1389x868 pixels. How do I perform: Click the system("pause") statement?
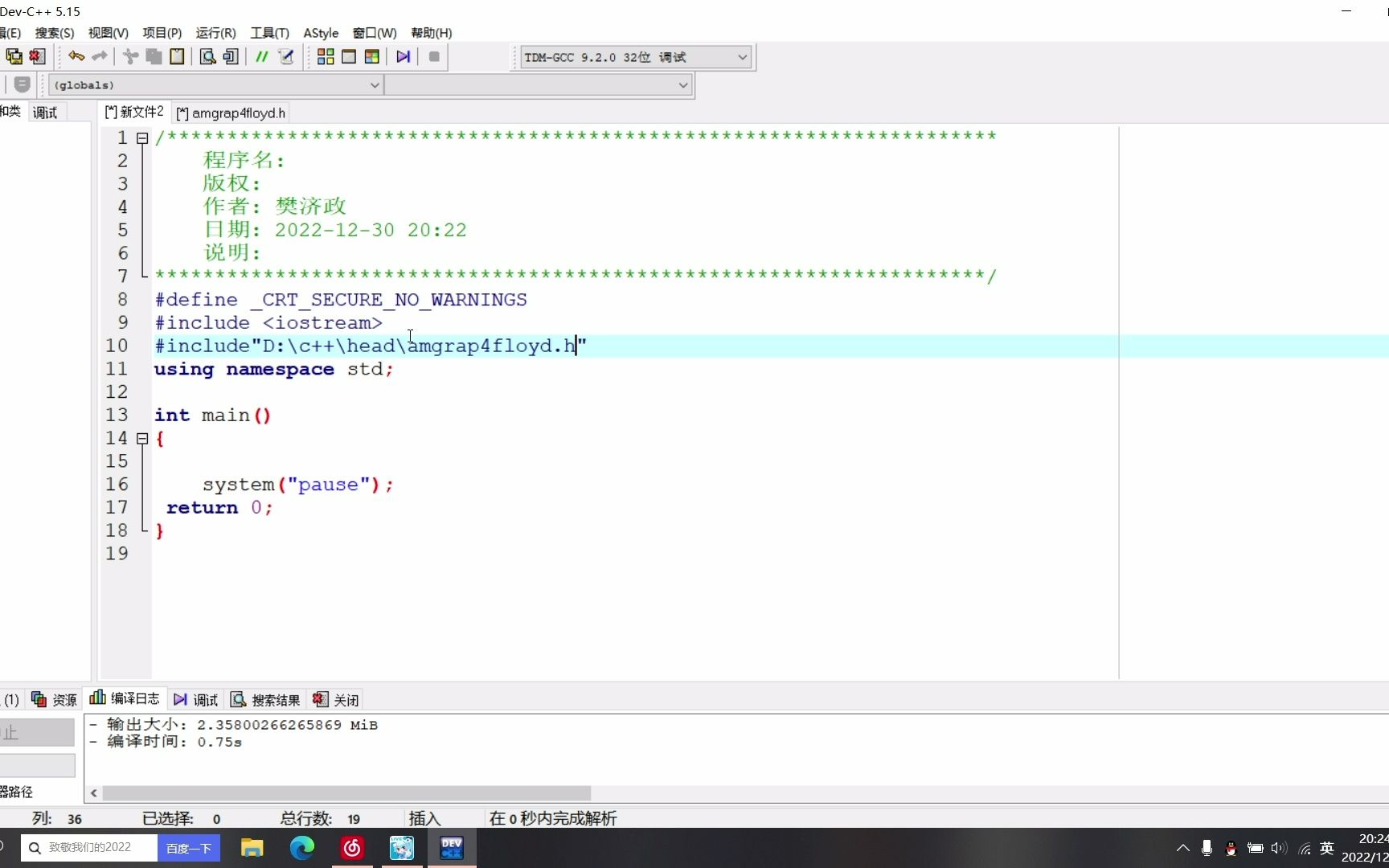point(298,485)
